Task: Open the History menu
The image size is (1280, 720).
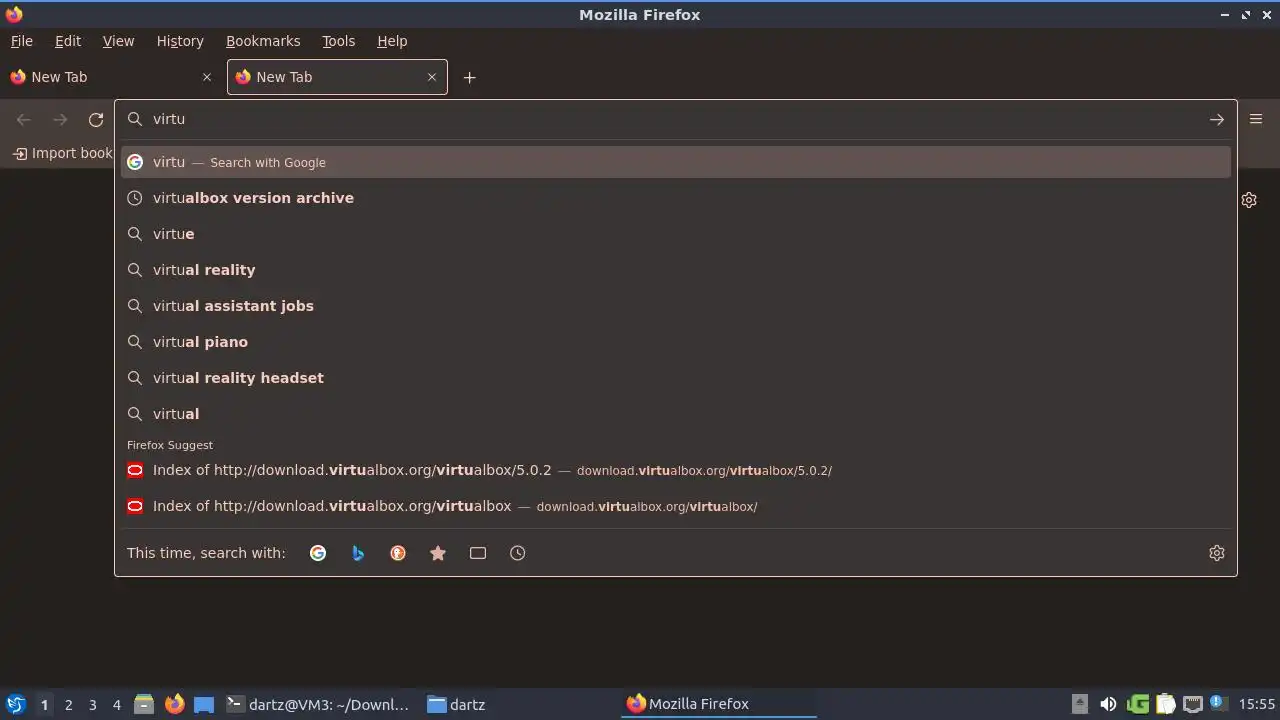Action: 180,41
